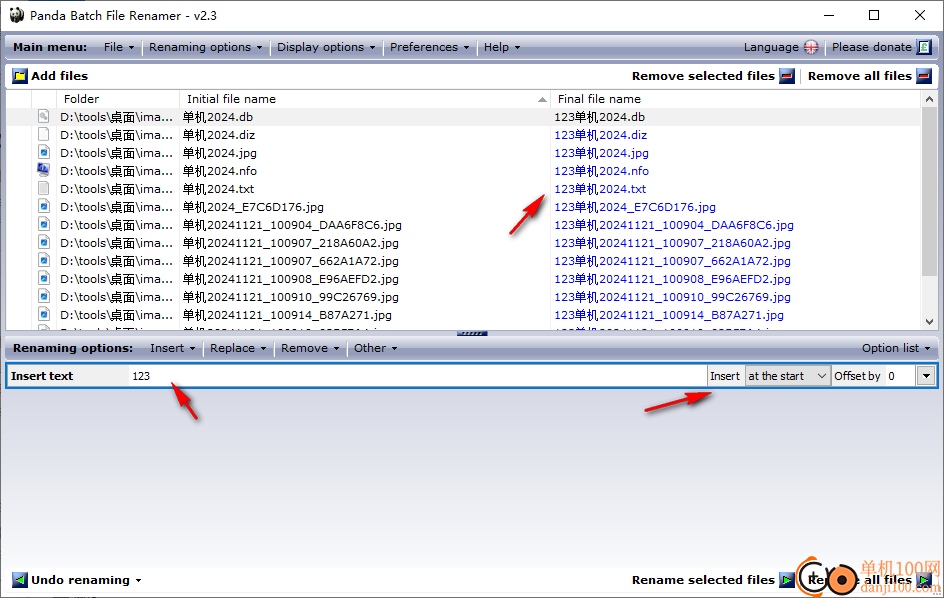
Task: Click the file icon for 单机2024.db
Action: coord(43,116)
